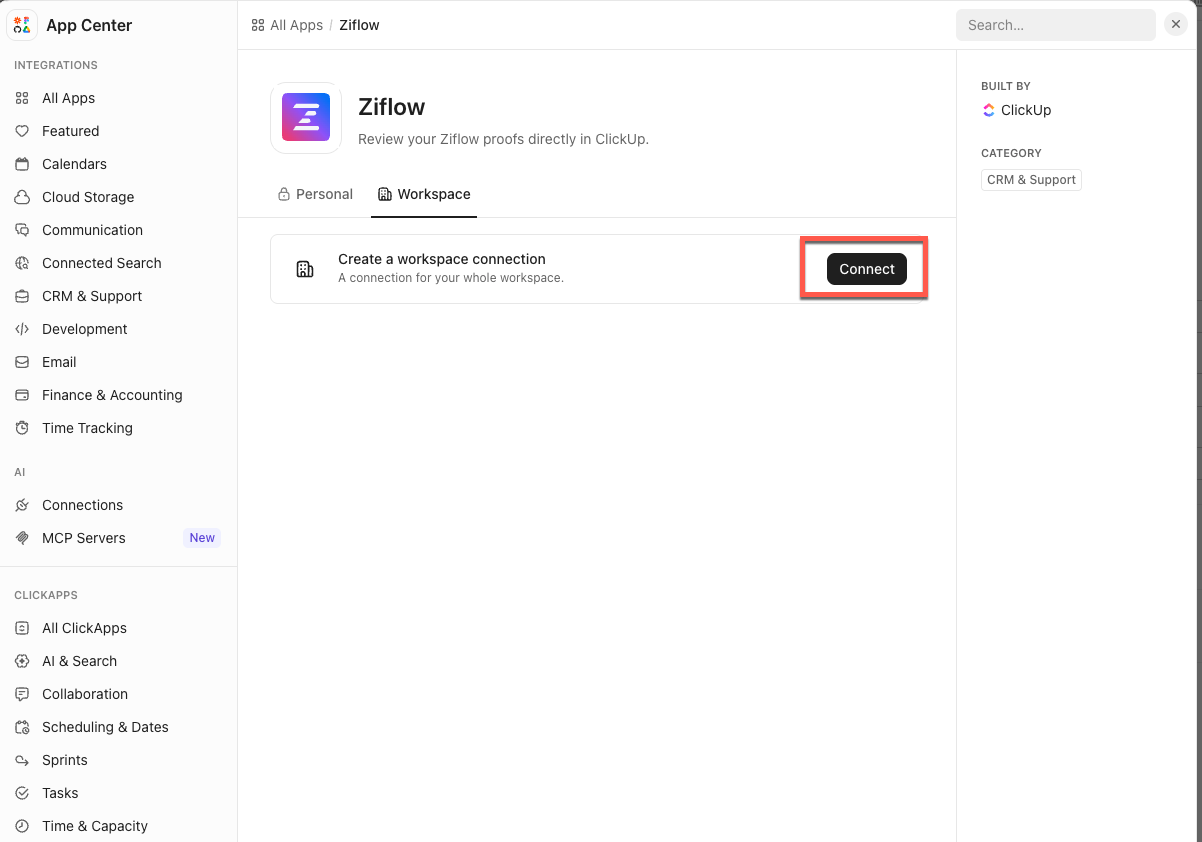The width and height of the screenshot is (1202, 842).
Task: Click ClickUp builder name
Action: pos(1026,110)
